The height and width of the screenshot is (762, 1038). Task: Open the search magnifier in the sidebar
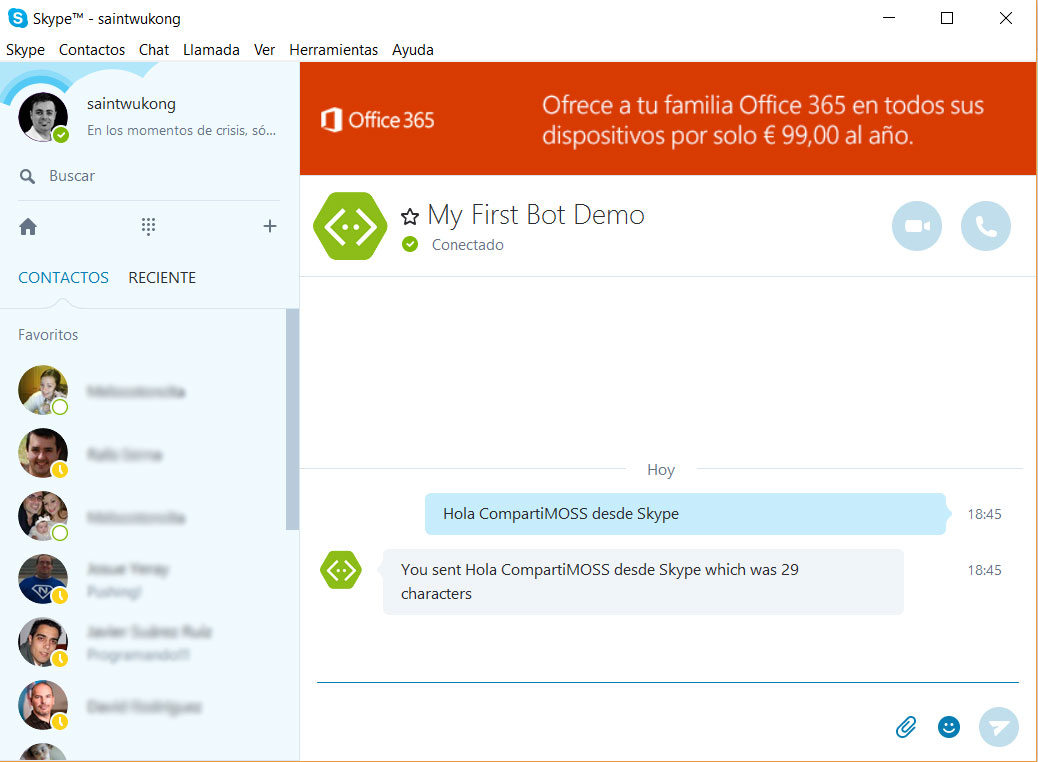point(27,175)
